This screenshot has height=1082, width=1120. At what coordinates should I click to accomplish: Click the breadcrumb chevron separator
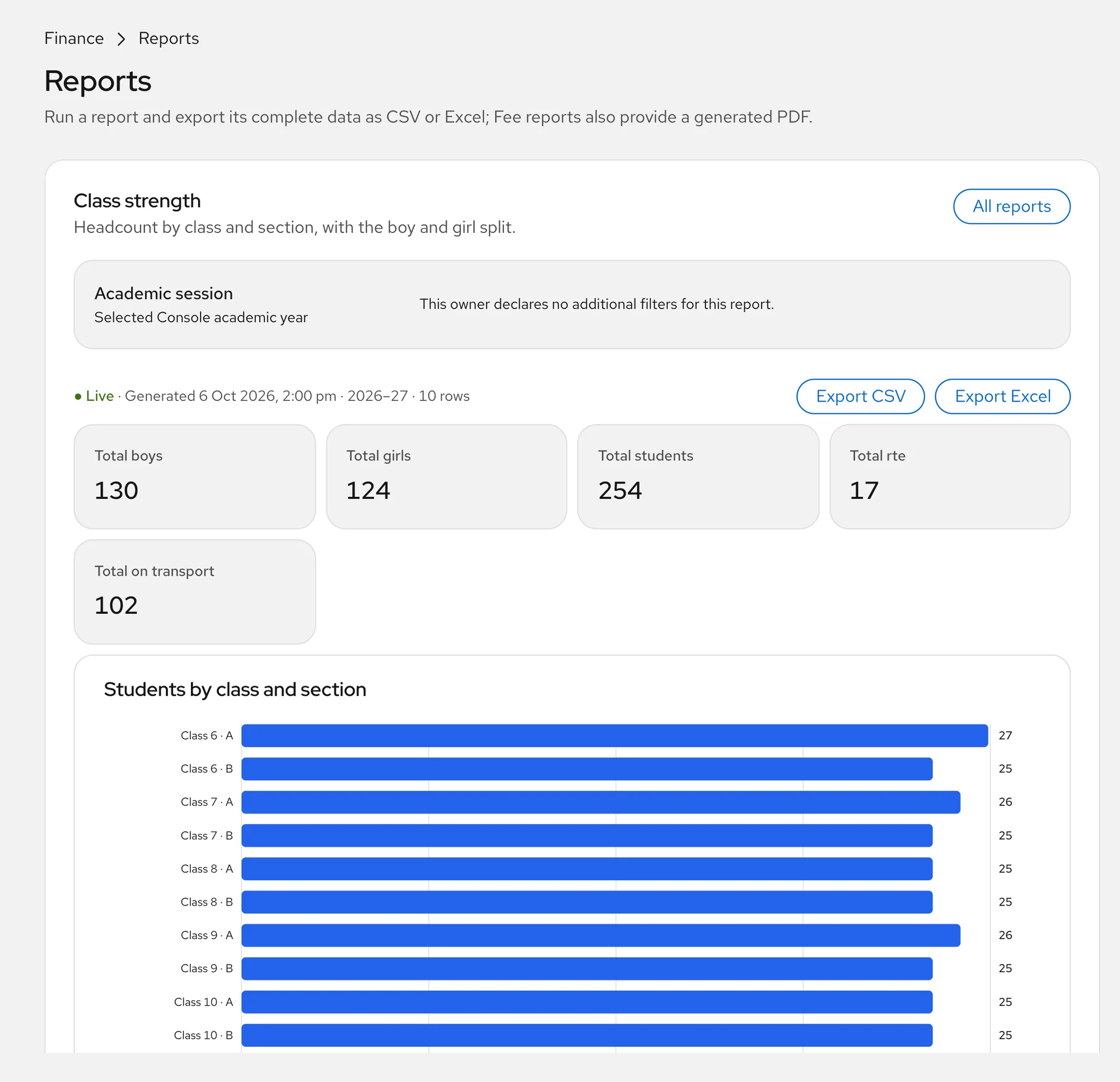pos(121,39)
